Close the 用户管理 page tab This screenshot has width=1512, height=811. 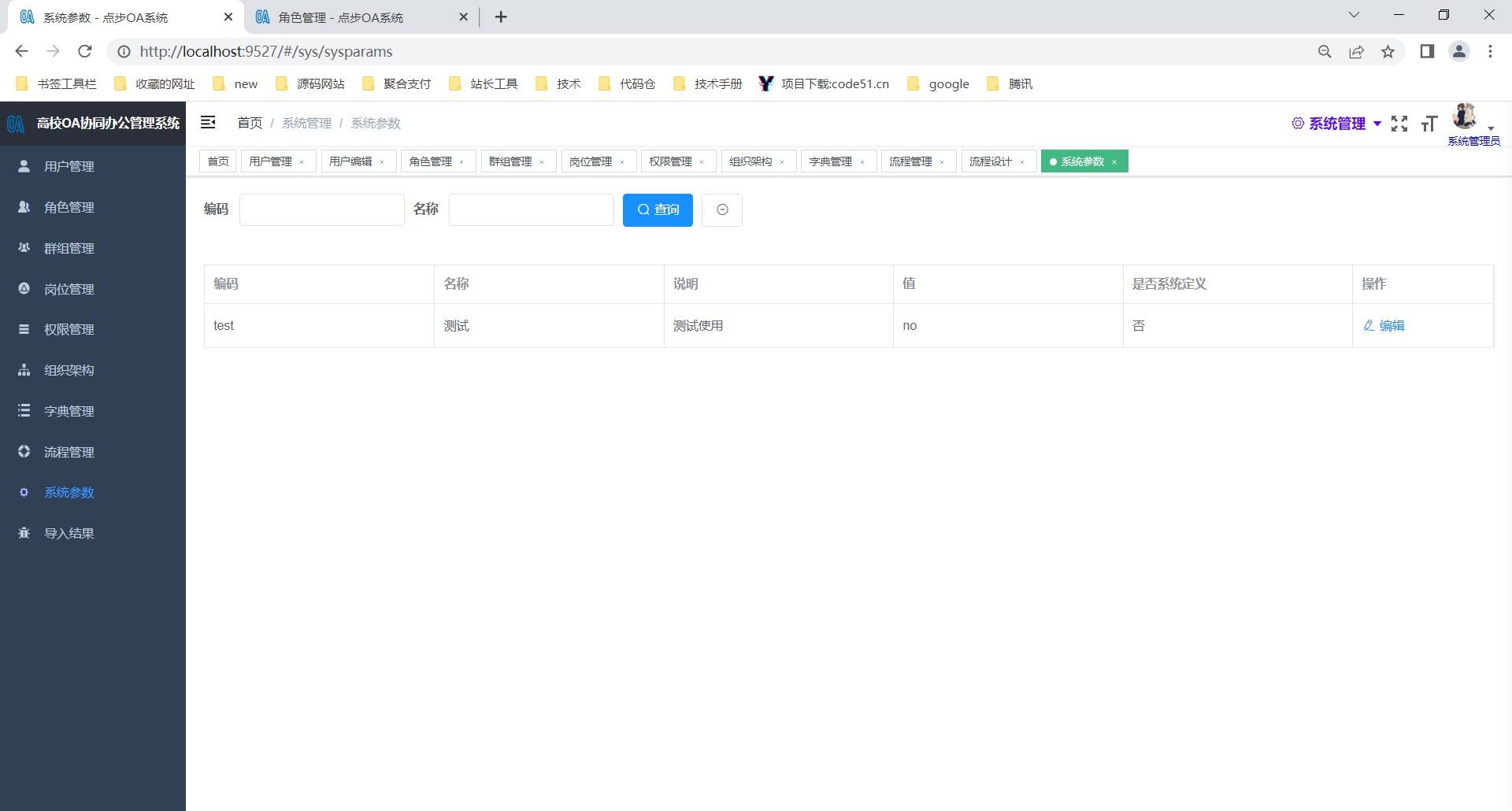click(x=302, y=162)
